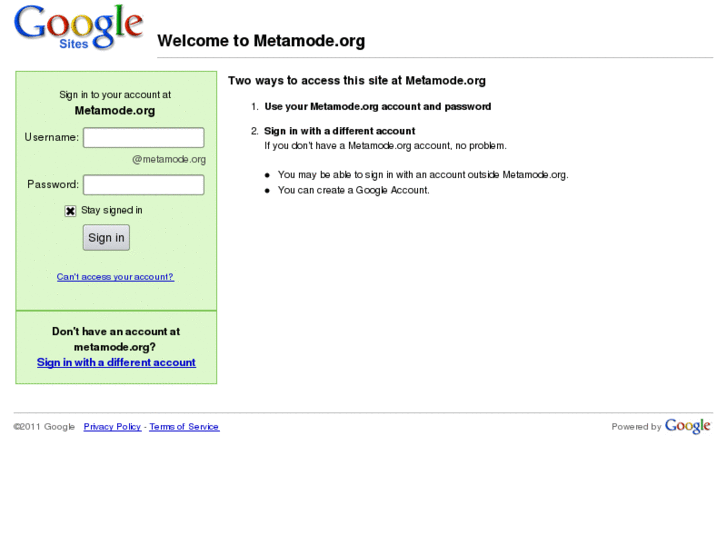Toggle the Stay signed in checkbox
The height and width of the screenshot is (545, 727).
coord(70,211)
